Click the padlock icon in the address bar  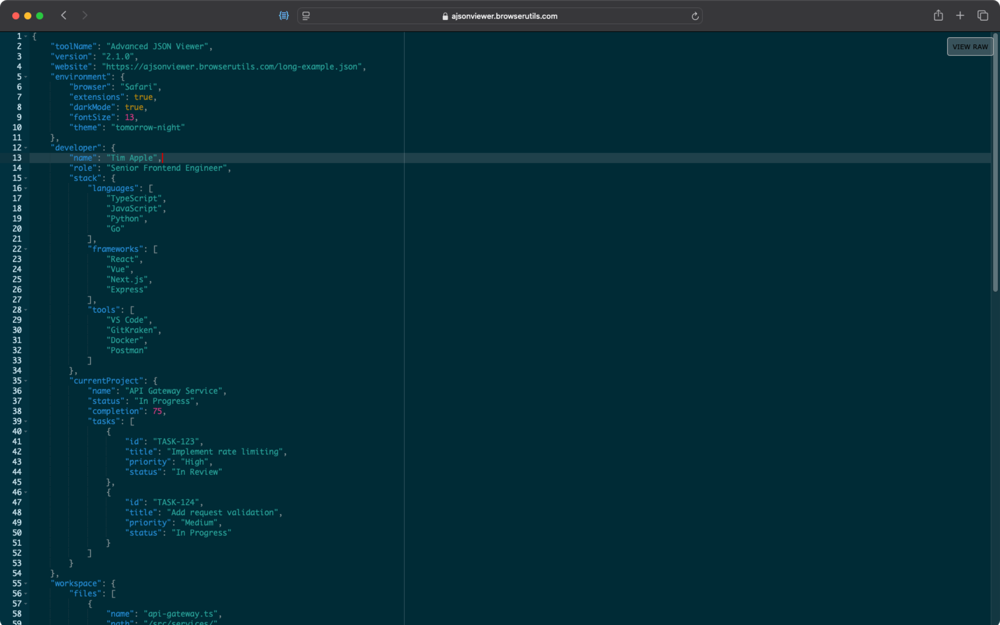click(446, 16)
